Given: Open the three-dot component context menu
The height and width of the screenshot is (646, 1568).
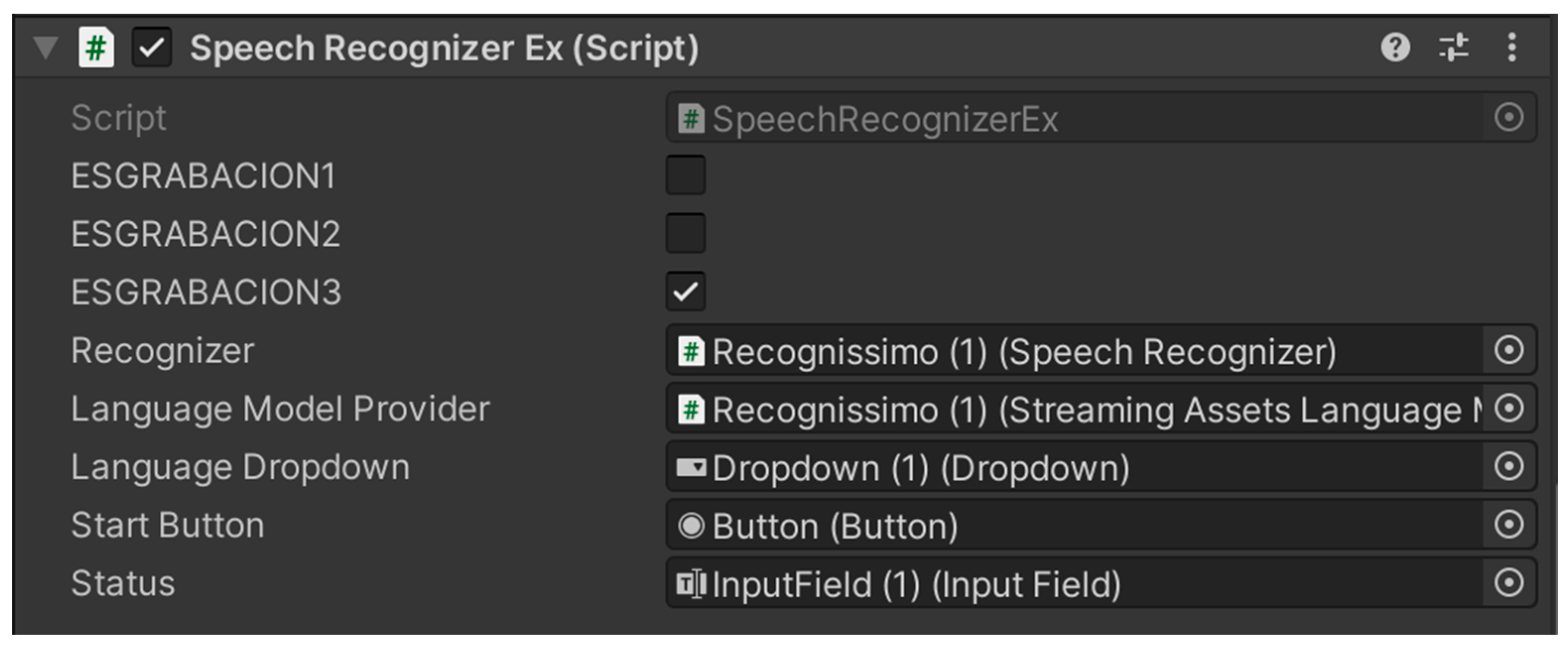Looking at the screenshot, I should coord(1512,48).
